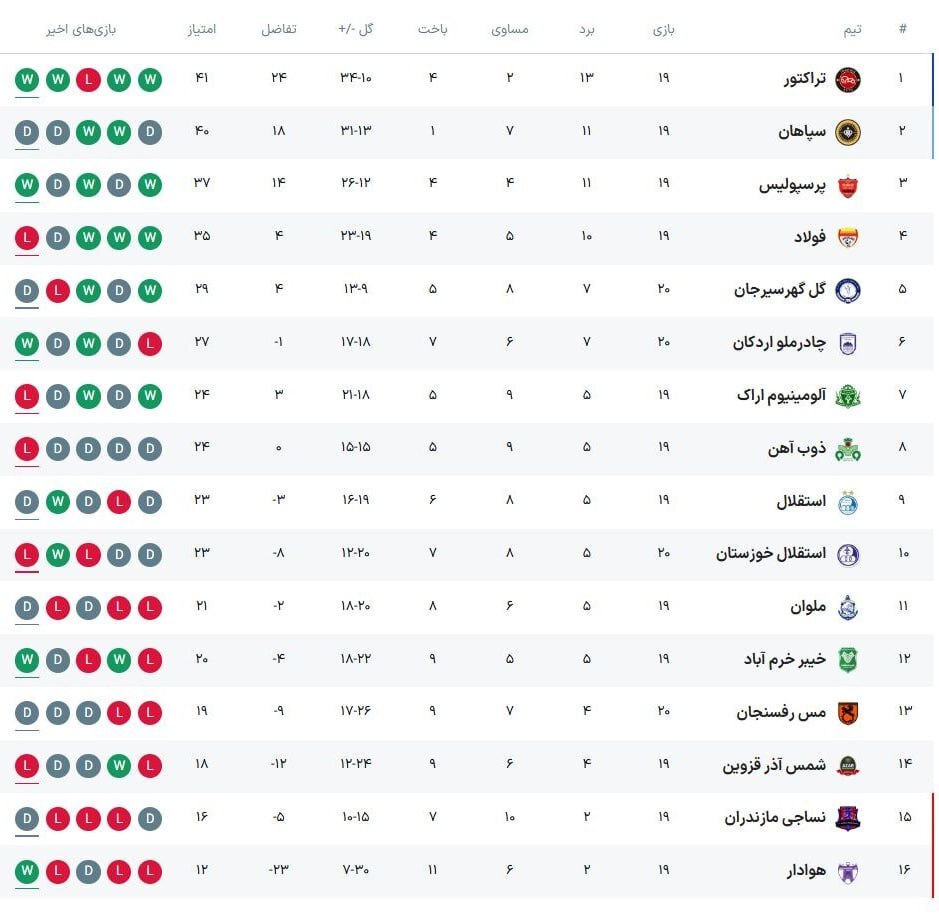Click the Malavan (ملوان) club crest
The height and width of the screenshot is (917, 939).
pos(847,607)
